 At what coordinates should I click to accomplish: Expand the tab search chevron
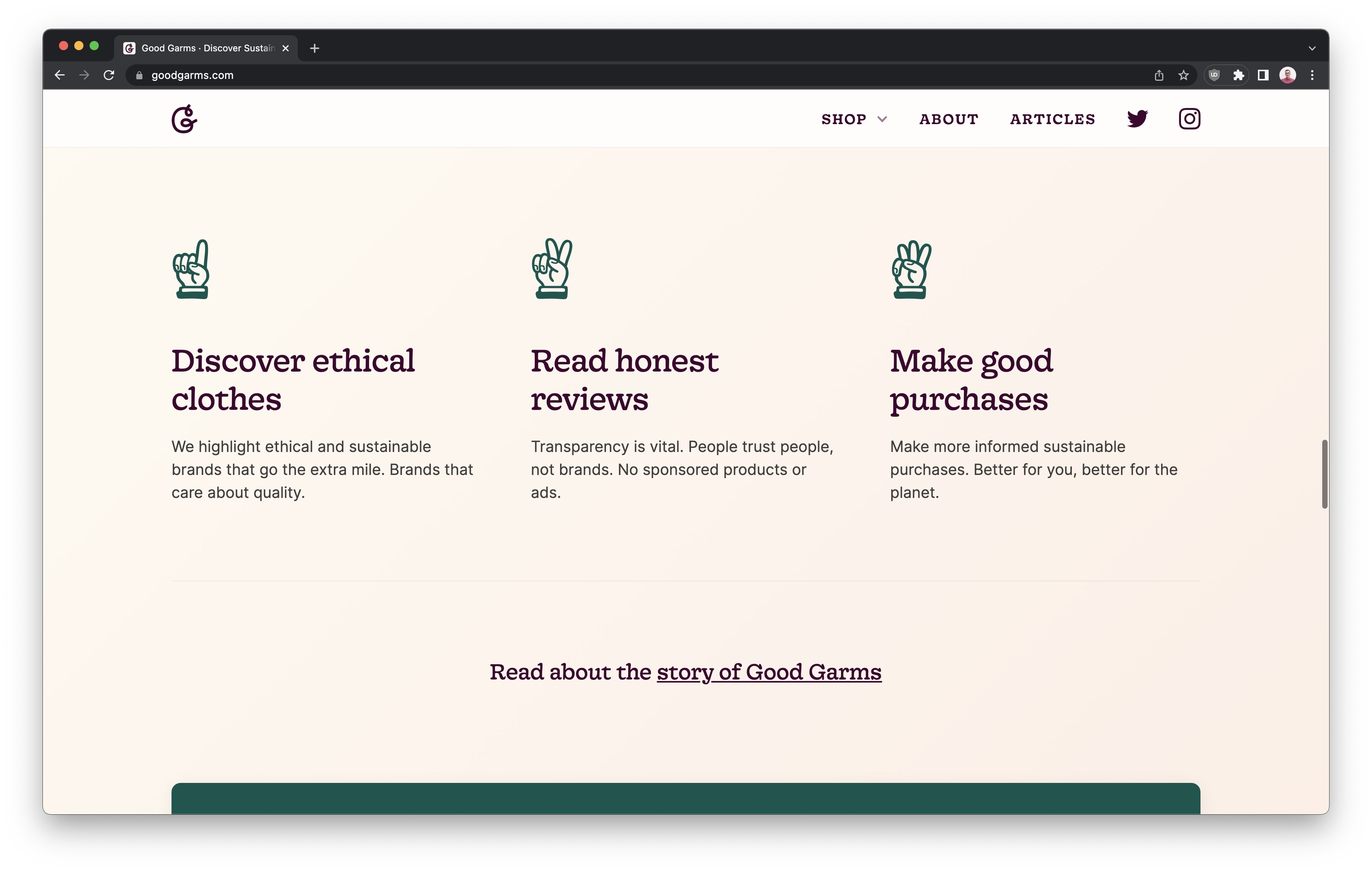click(x=1312, y=48)
